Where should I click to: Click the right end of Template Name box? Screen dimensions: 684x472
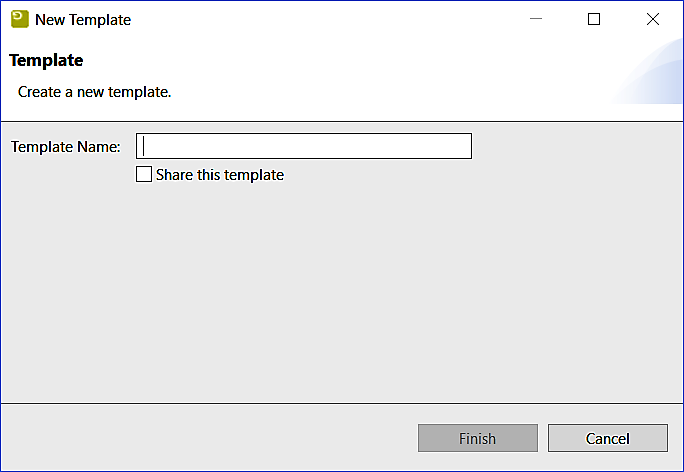coord(460,146)
